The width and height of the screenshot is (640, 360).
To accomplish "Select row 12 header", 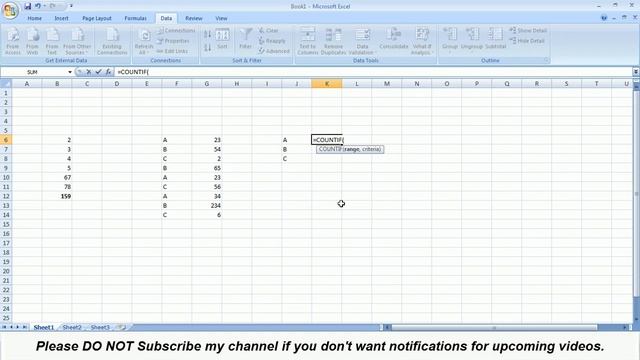I will coord(6,196).
